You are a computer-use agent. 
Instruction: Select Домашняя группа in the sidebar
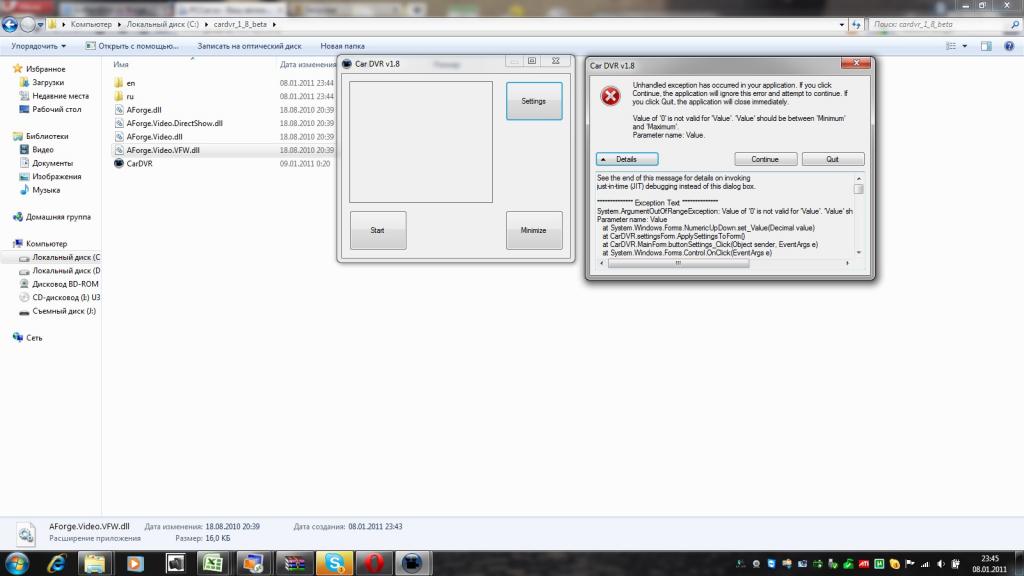(x=57, y=217)
